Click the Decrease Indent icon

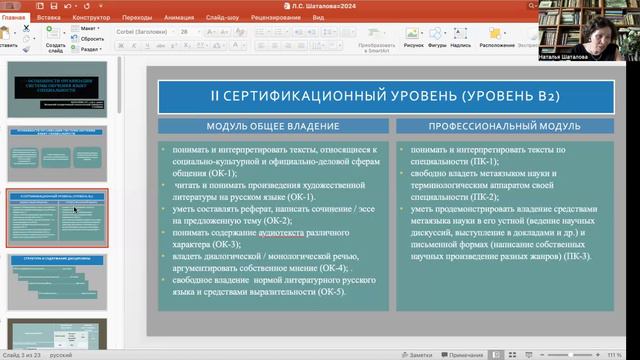coord(299,32)
